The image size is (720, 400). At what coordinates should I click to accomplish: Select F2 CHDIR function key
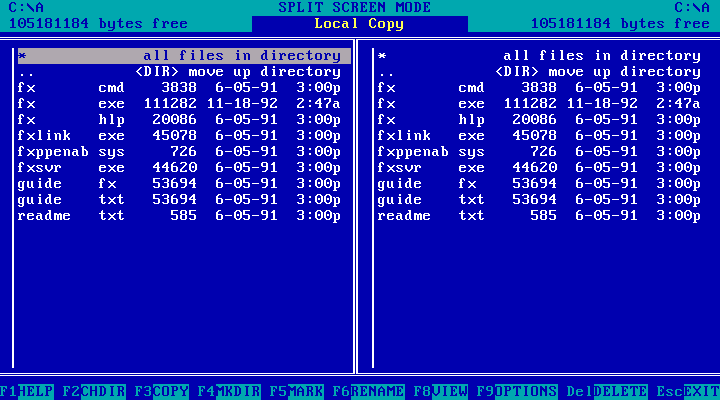94,391
